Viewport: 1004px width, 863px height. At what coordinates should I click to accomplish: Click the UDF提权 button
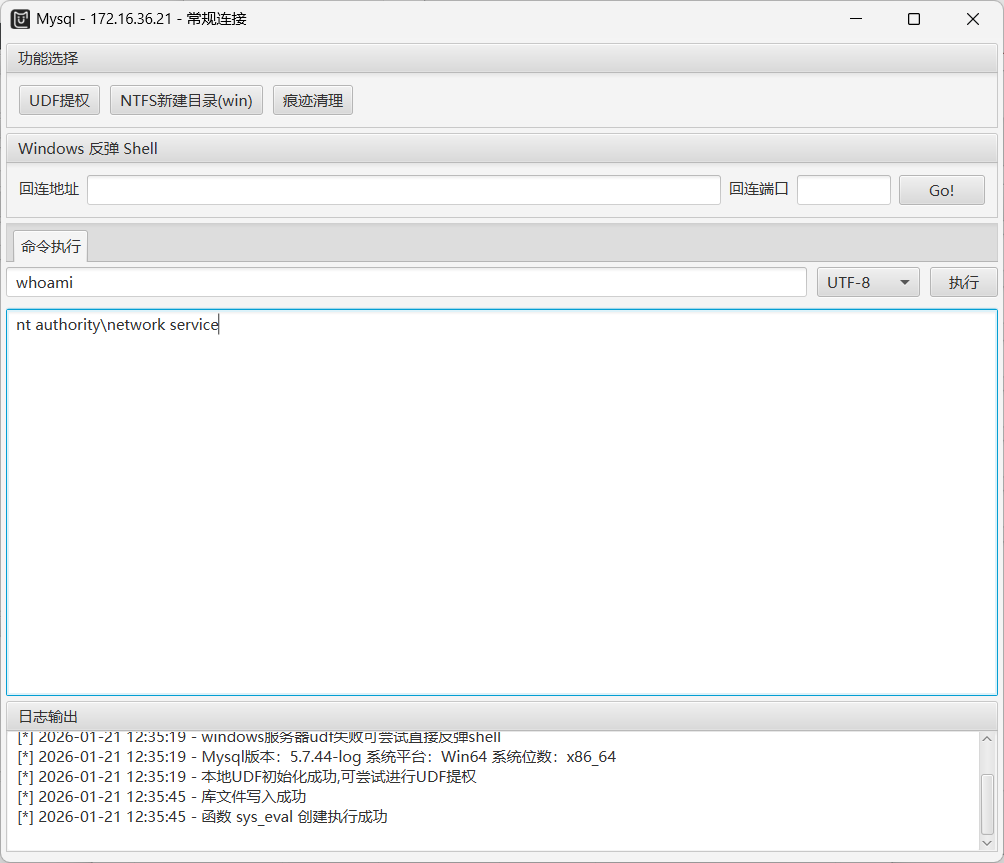[x=59, y=100]
